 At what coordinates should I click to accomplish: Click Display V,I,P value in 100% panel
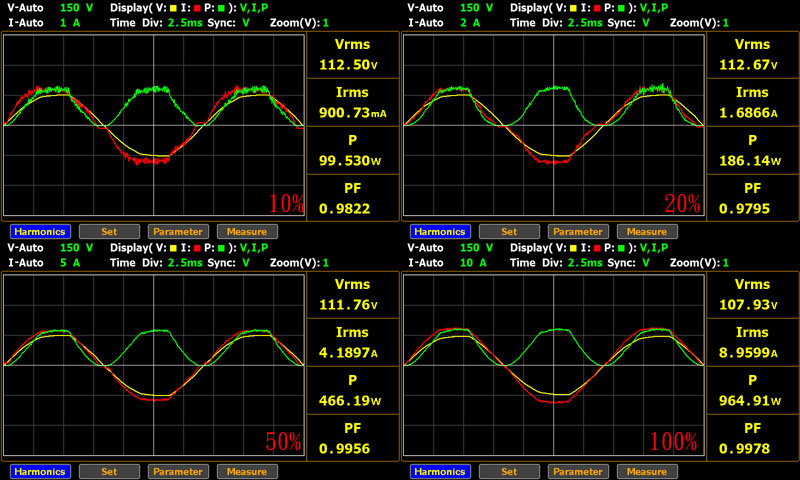coord(654,248)
